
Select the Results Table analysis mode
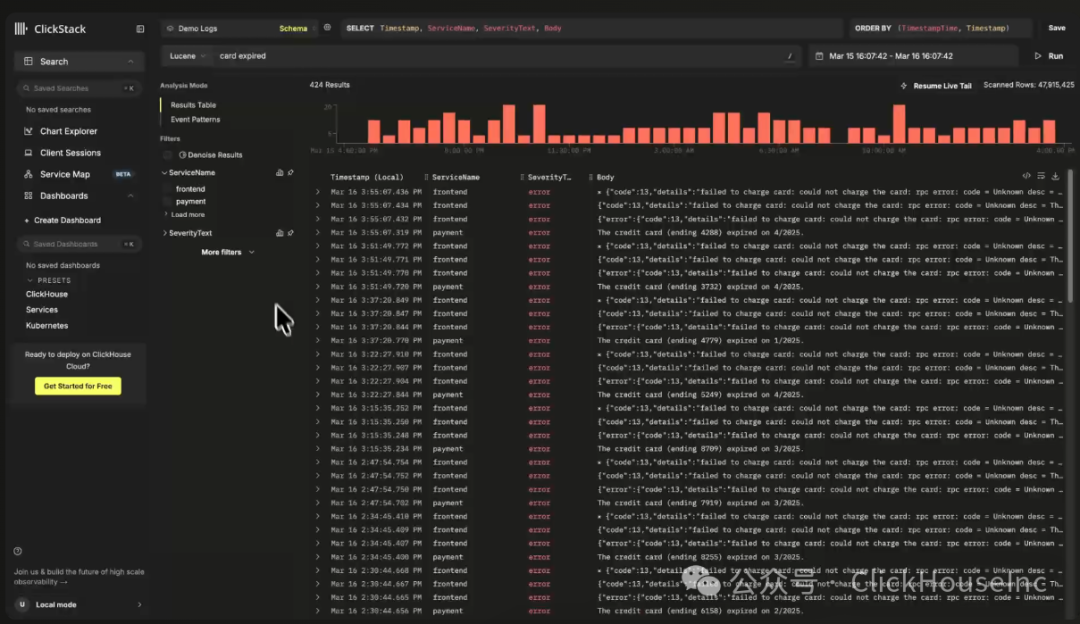[193, 105]
